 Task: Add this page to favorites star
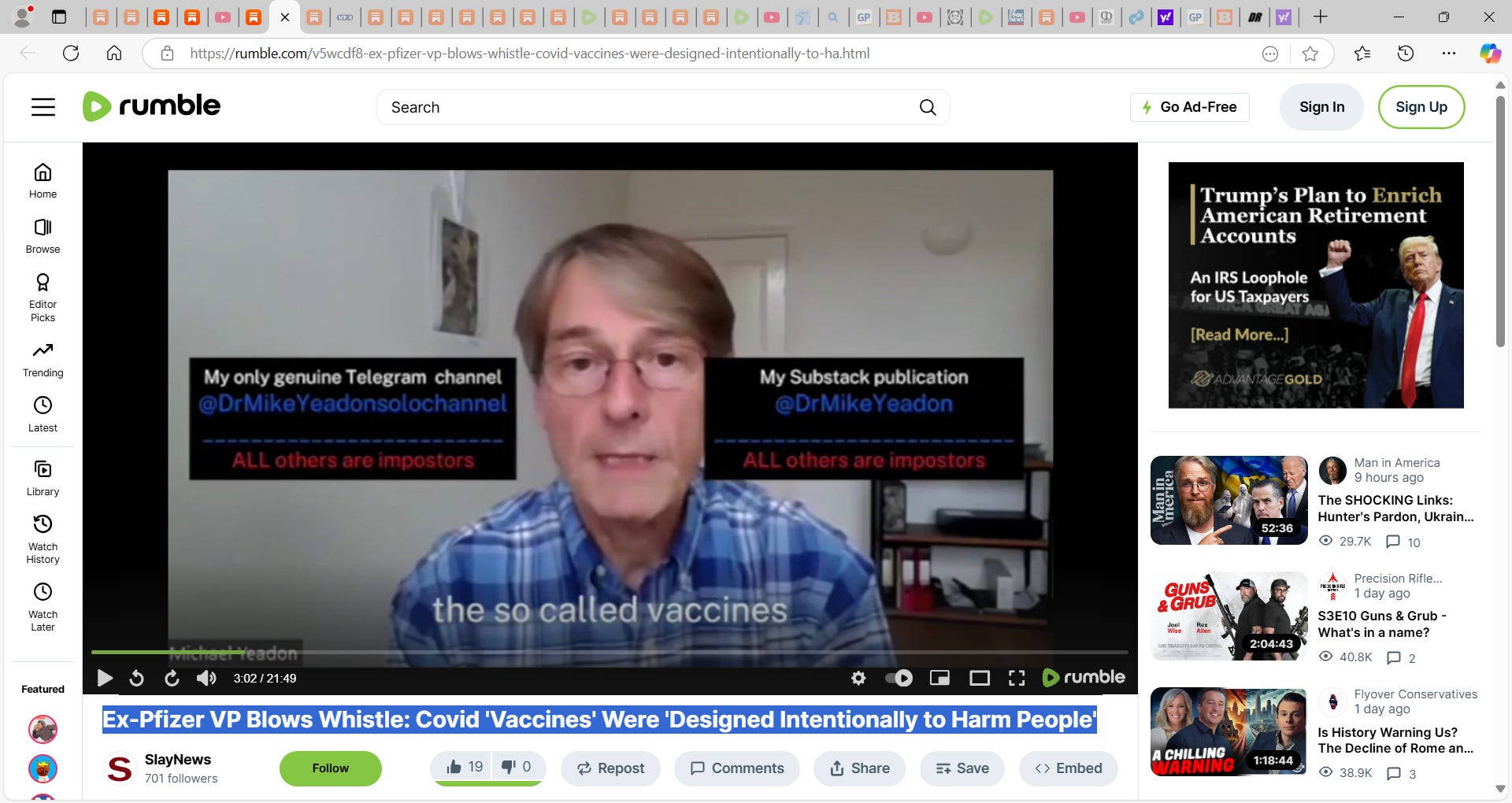pyautogui.click(x=1310, y=54)
